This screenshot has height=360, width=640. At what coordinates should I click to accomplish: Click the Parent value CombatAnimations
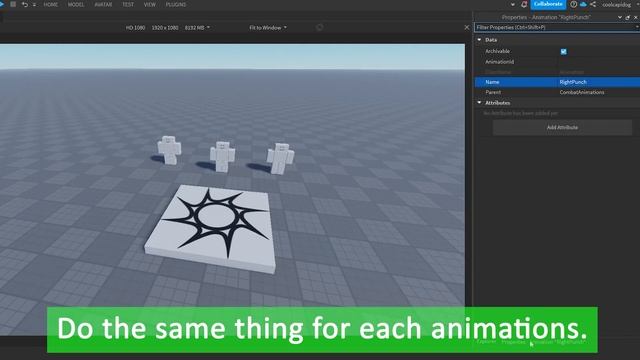pos(582,92)
